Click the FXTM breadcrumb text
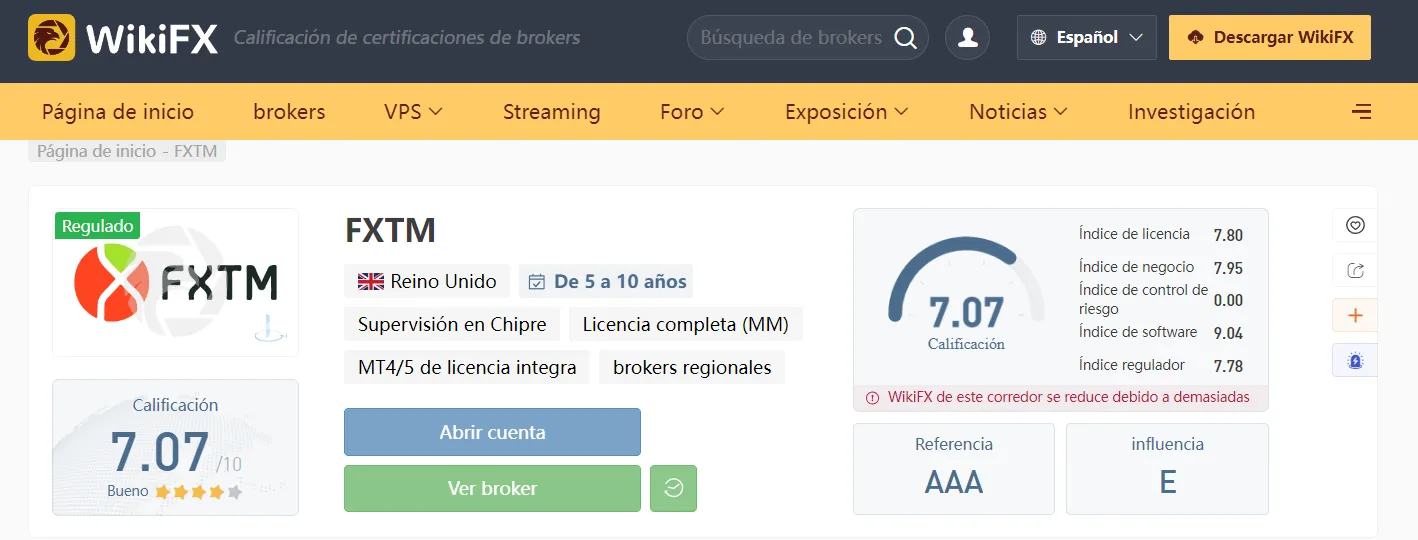 [195, 151]
